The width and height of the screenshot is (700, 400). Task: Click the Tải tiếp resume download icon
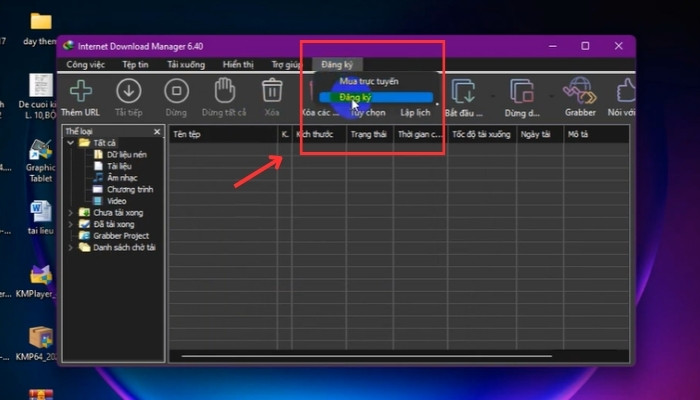(129, 91)
